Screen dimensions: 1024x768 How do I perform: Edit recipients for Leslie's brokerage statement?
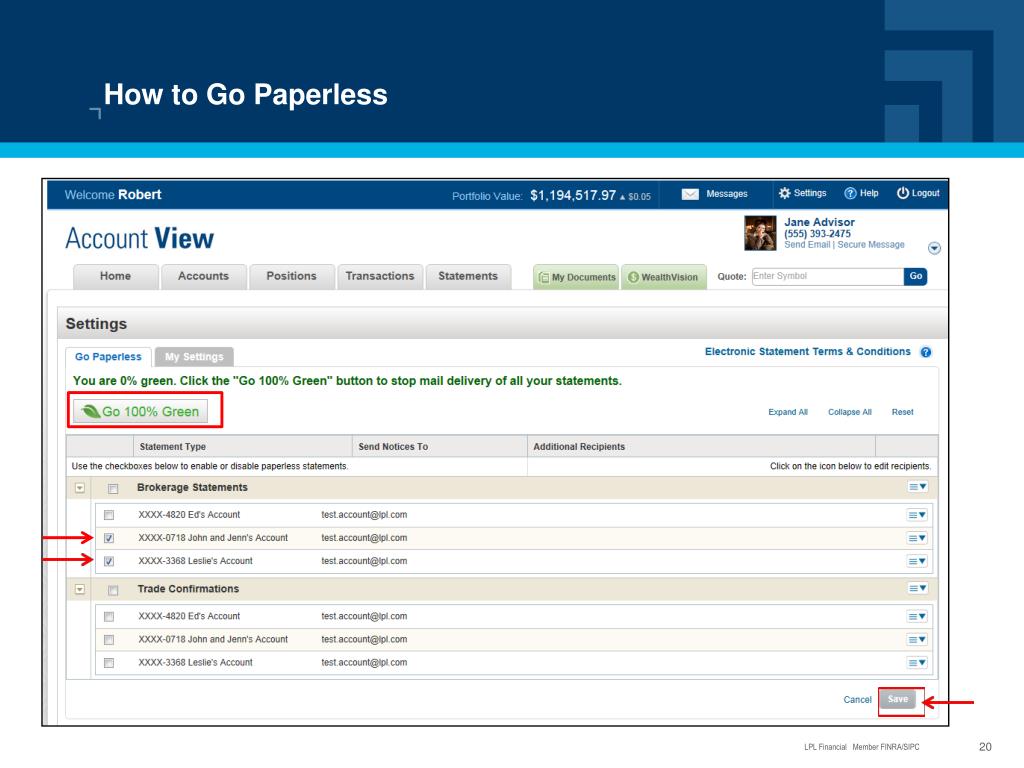[918, 561]
